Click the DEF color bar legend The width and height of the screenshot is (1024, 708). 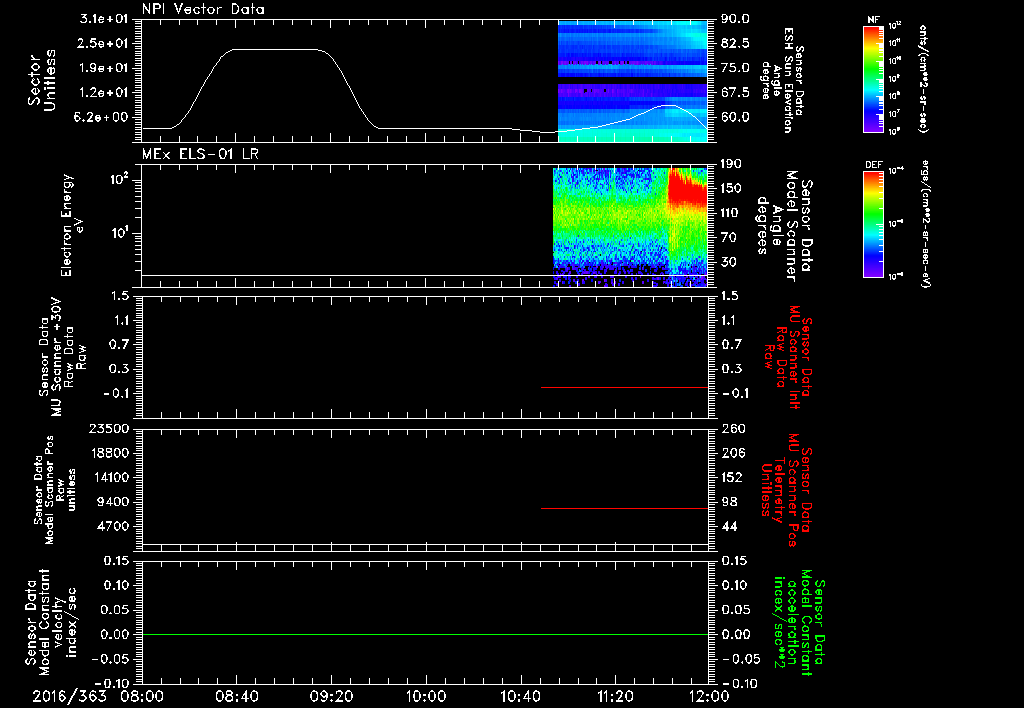tap(873, 223)
